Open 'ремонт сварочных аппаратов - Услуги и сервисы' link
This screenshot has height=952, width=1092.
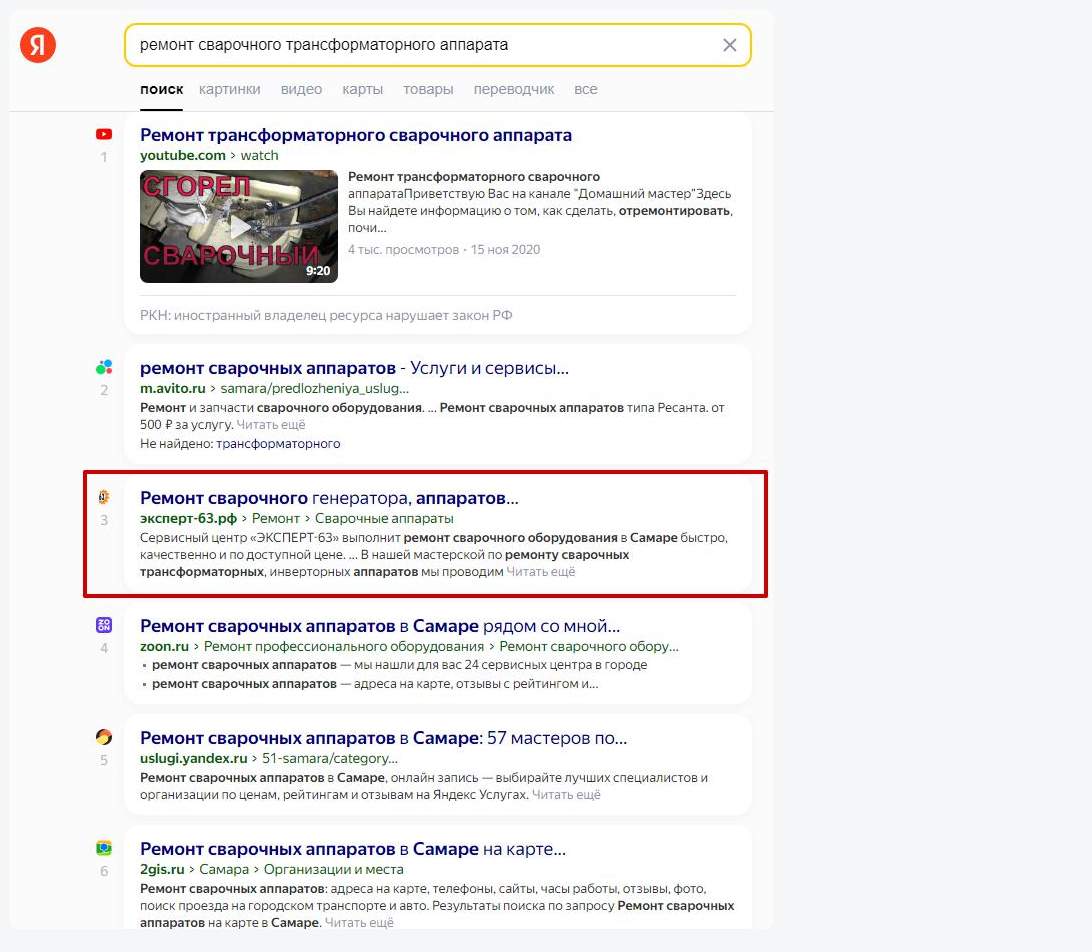click(354, 368)
